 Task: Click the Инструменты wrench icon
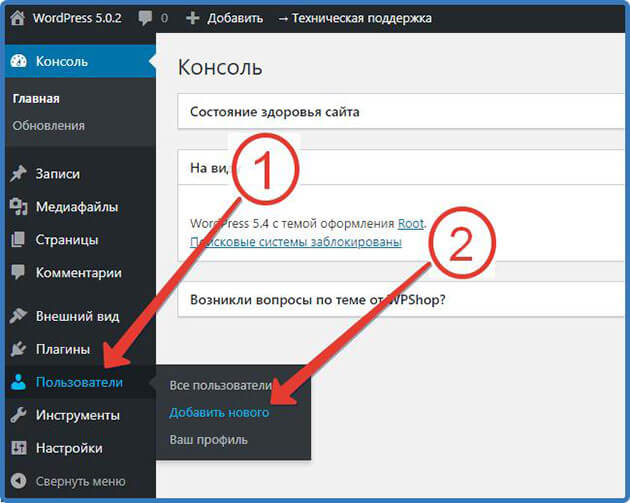[18, 415]
